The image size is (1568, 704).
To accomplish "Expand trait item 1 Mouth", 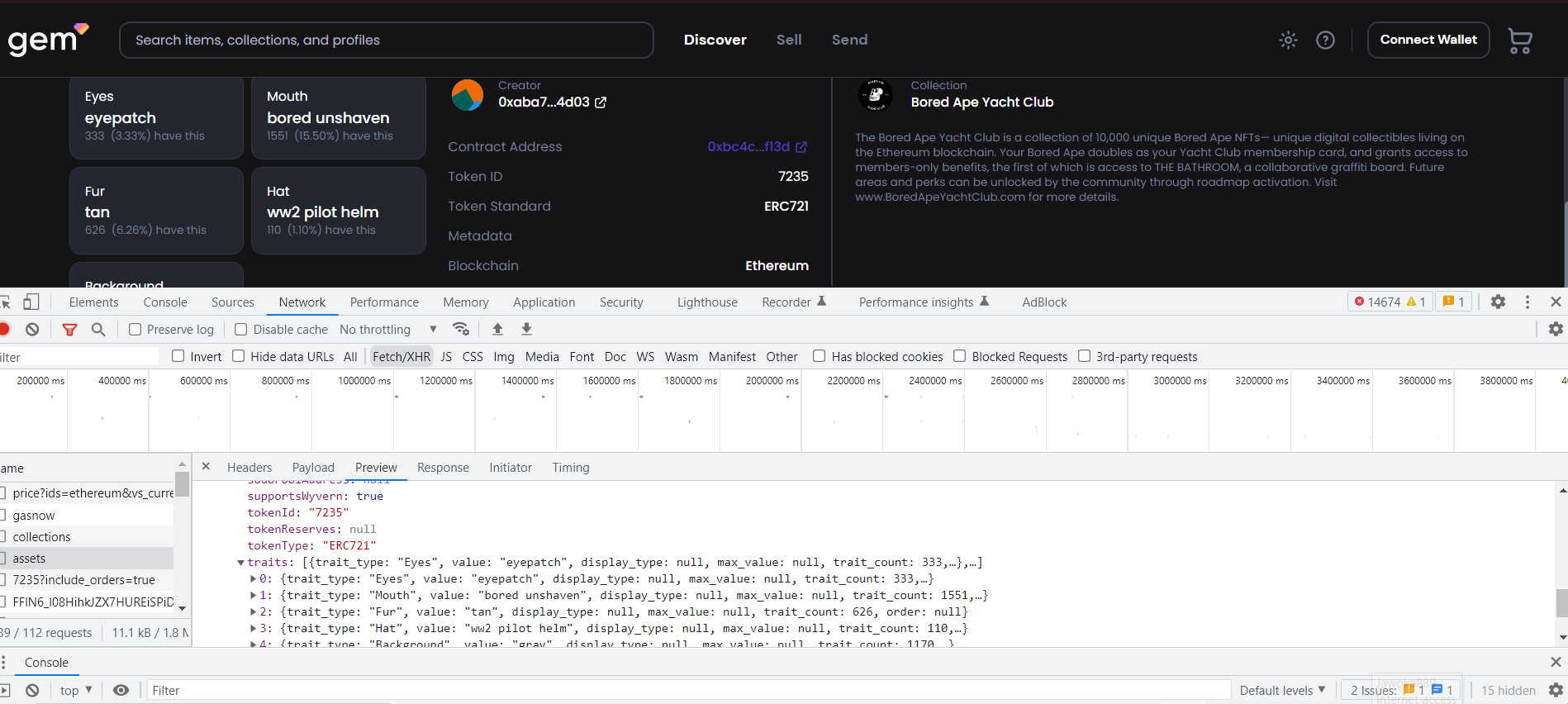I will 253,596.
